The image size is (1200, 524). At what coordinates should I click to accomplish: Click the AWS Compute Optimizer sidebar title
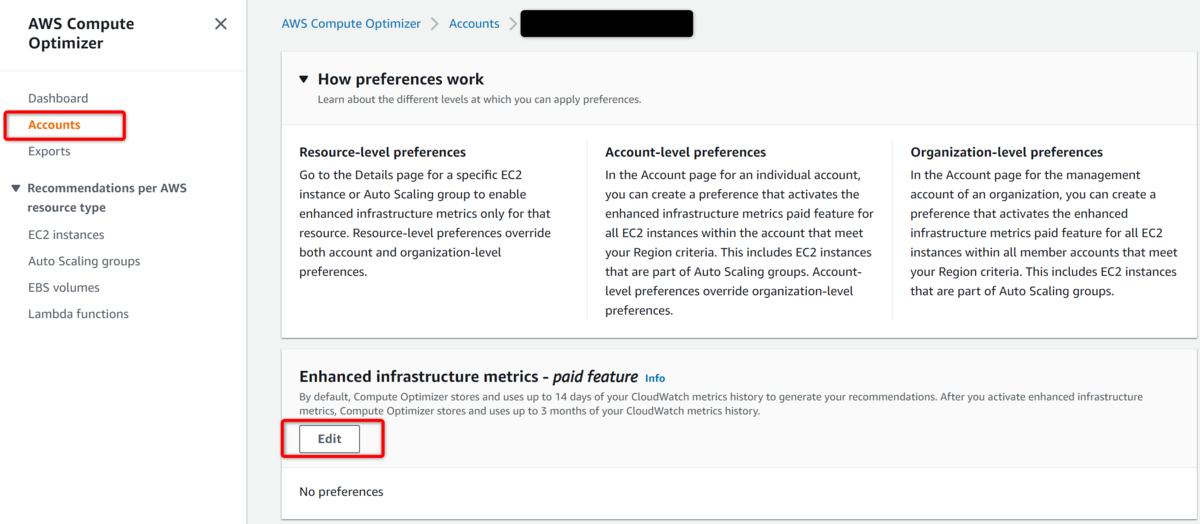click(81, 33)
